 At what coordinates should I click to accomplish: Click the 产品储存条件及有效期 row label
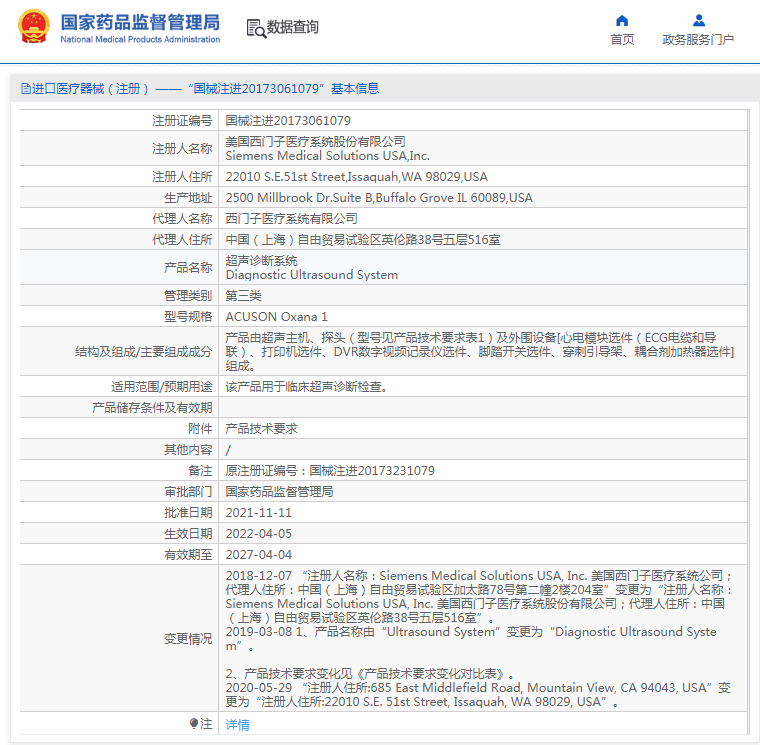(x=152, y=408)
